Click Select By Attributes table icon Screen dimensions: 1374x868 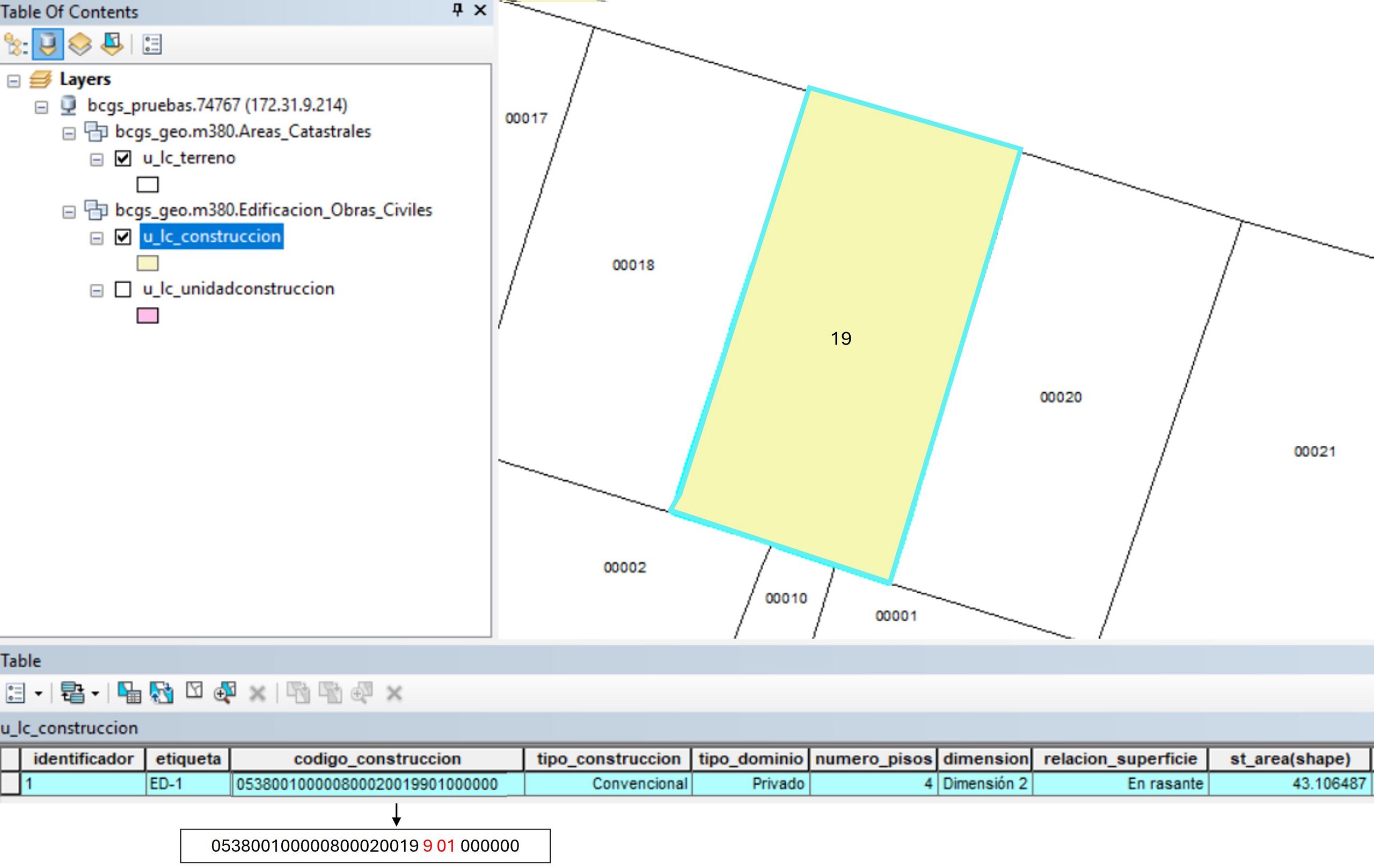129,693
